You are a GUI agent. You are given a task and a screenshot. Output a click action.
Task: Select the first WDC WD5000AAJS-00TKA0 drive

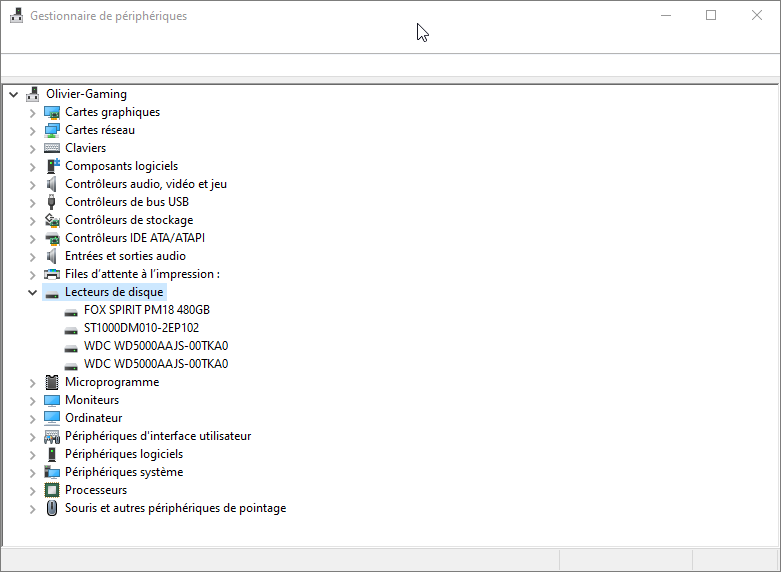coord(156,346)
